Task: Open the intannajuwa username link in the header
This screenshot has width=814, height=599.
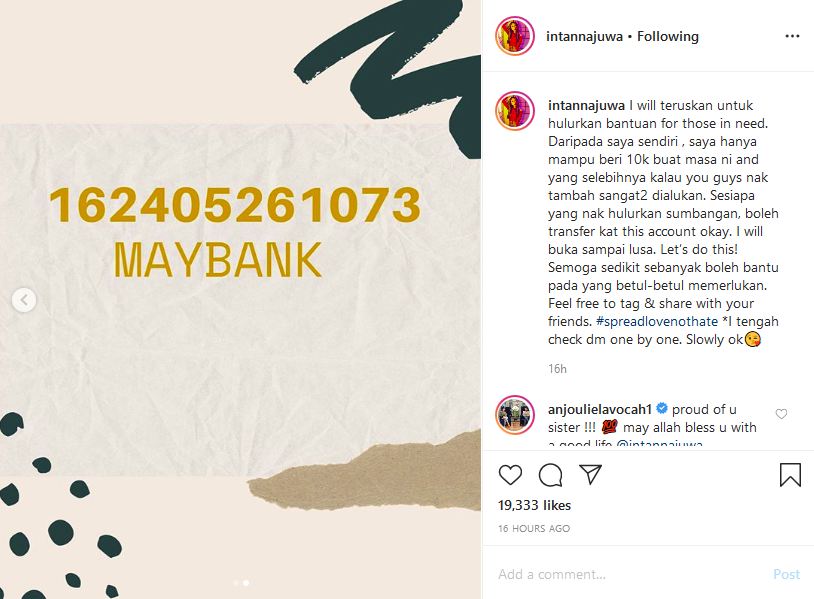Action: 584,36
